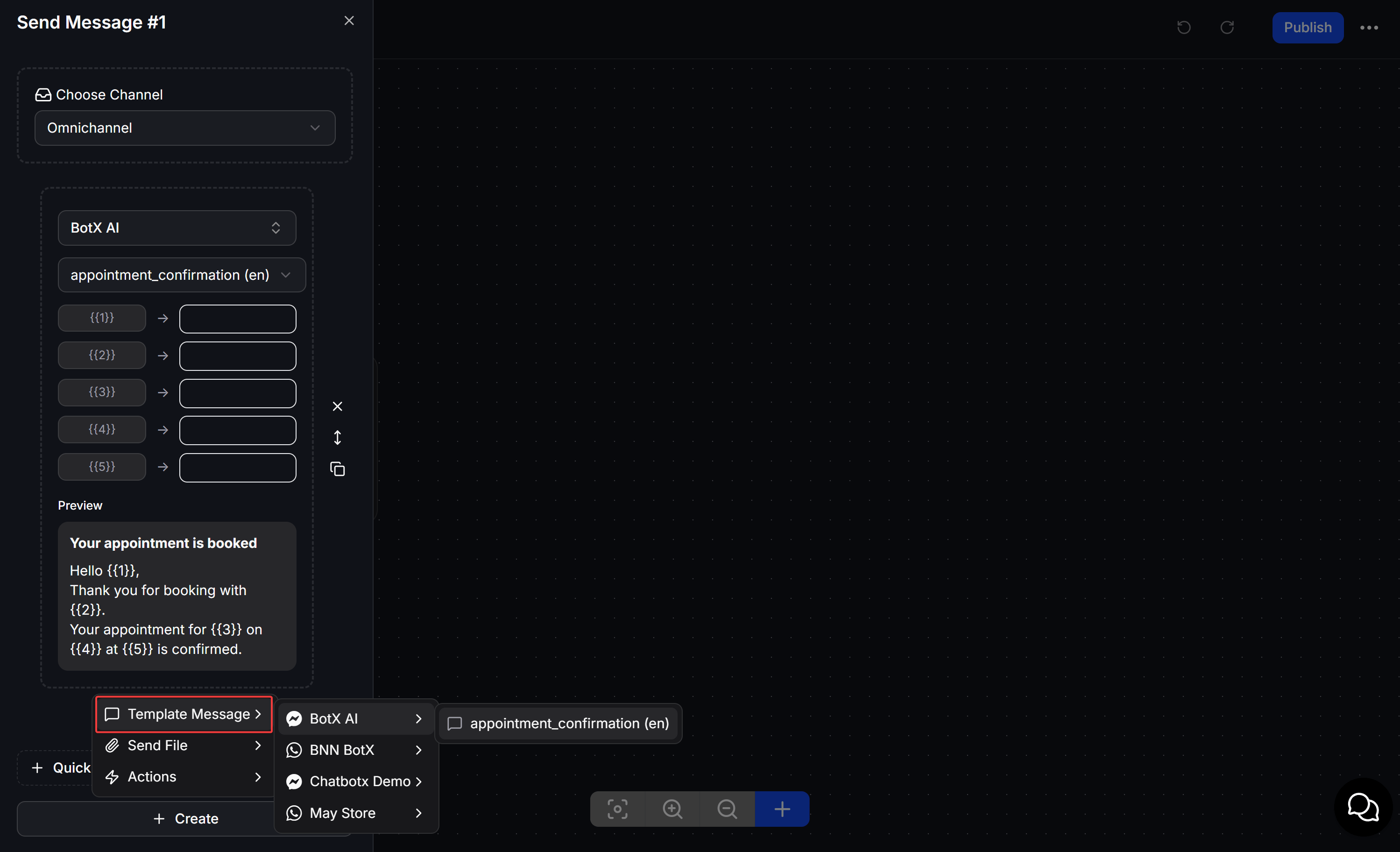Screen dimensions: 1400x852
Task: Click the {{4}} variable tag
Action: [x=102, y=429]
